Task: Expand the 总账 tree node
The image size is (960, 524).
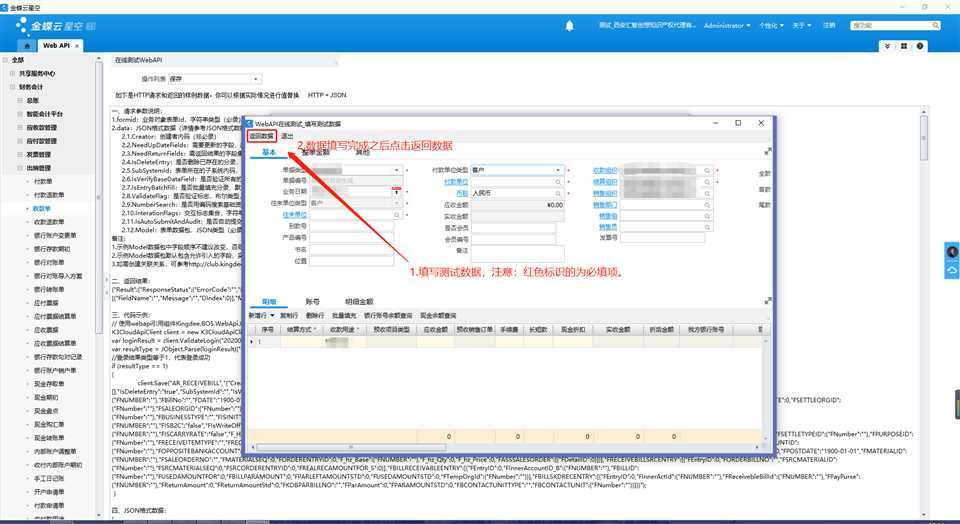Action: coord(20,100)
